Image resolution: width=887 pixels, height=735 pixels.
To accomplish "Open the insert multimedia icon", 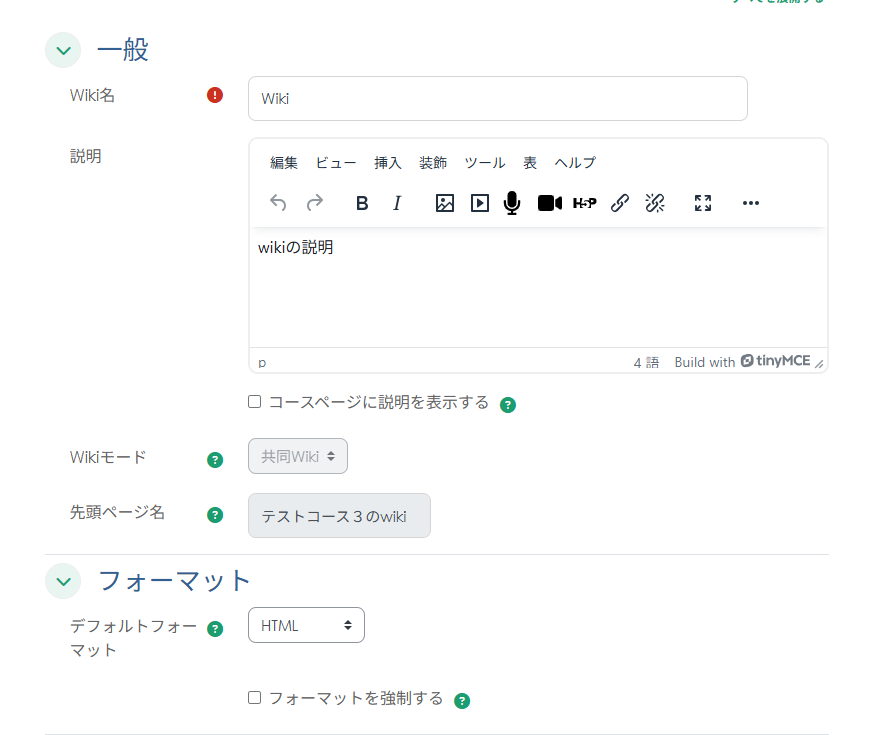I will (x=480, y=203).
